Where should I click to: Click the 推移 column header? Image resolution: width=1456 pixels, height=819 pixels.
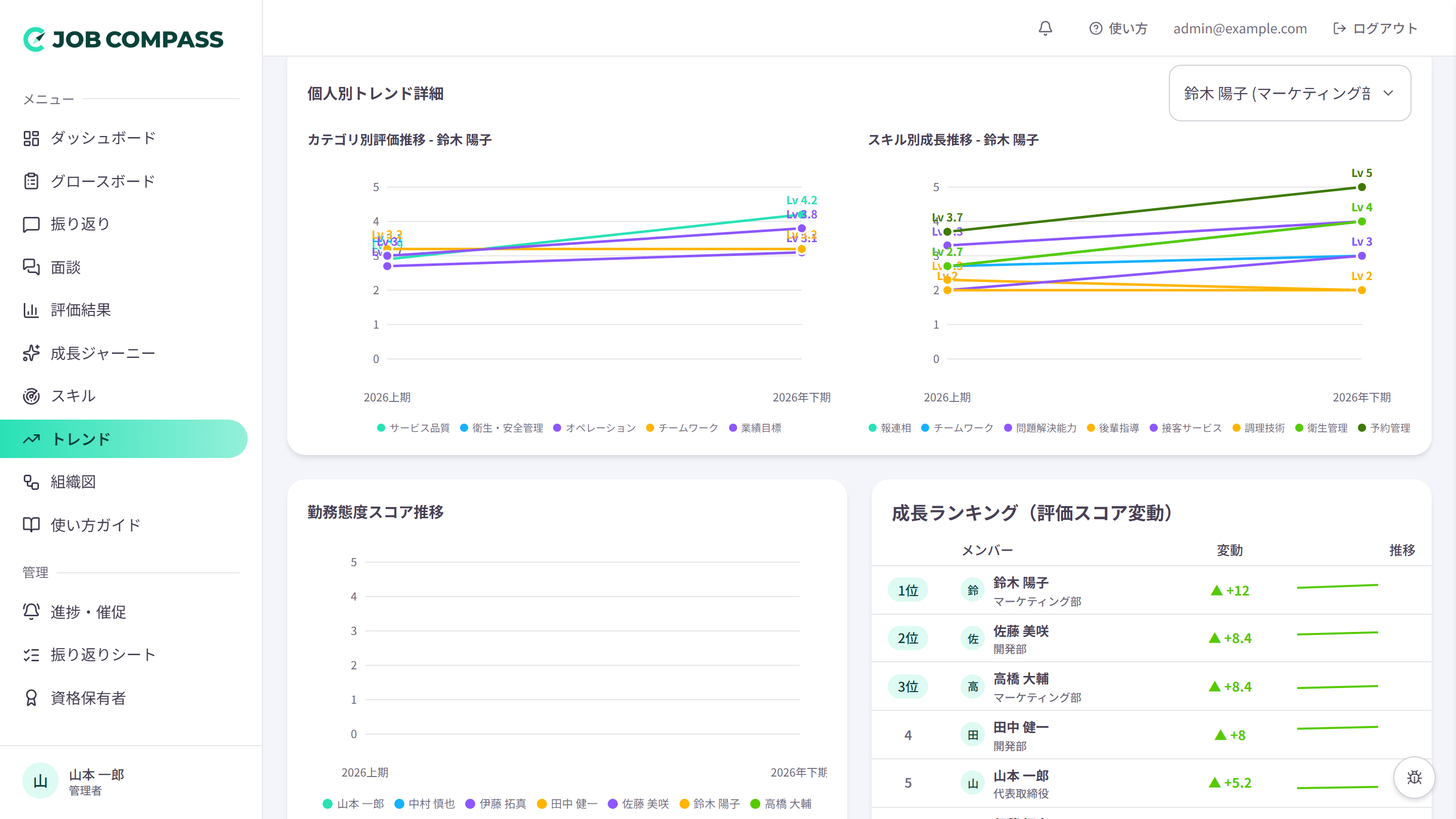(1402, 550)
